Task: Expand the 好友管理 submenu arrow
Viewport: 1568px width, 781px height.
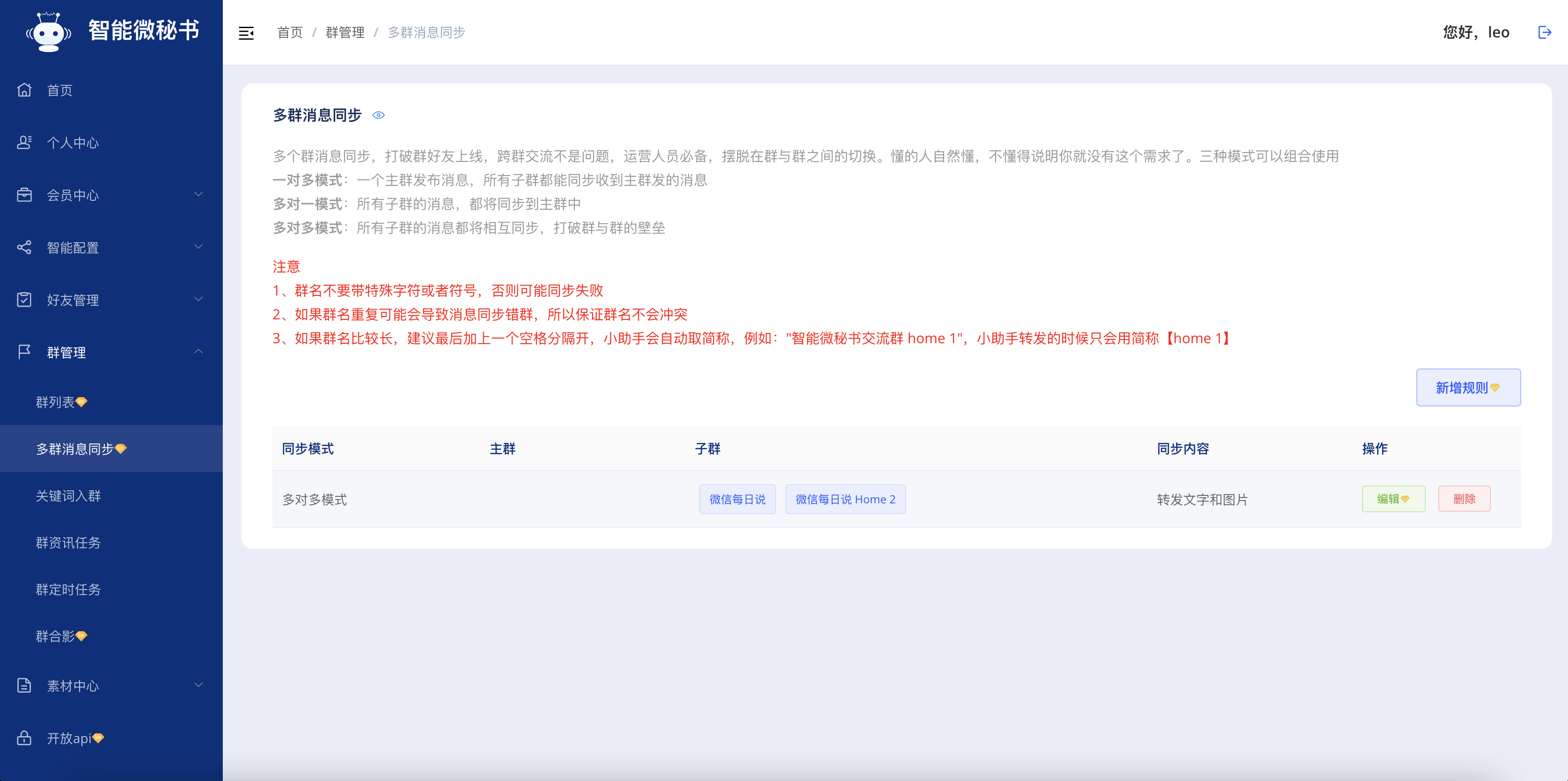Action: tap(198, 299)
